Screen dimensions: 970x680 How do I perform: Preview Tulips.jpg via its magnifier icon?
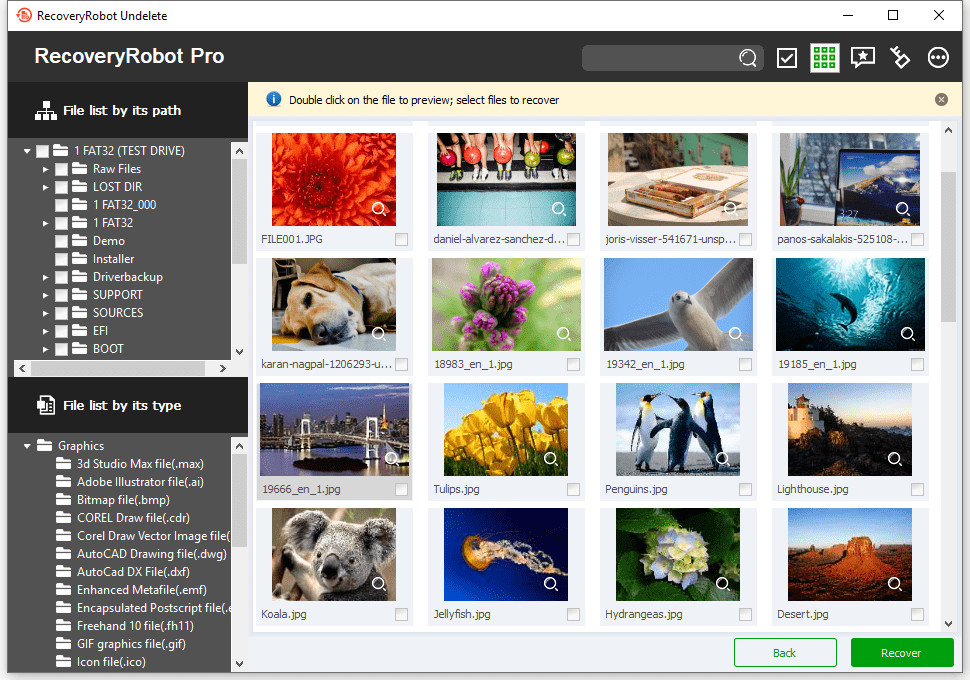click(551, 459)
